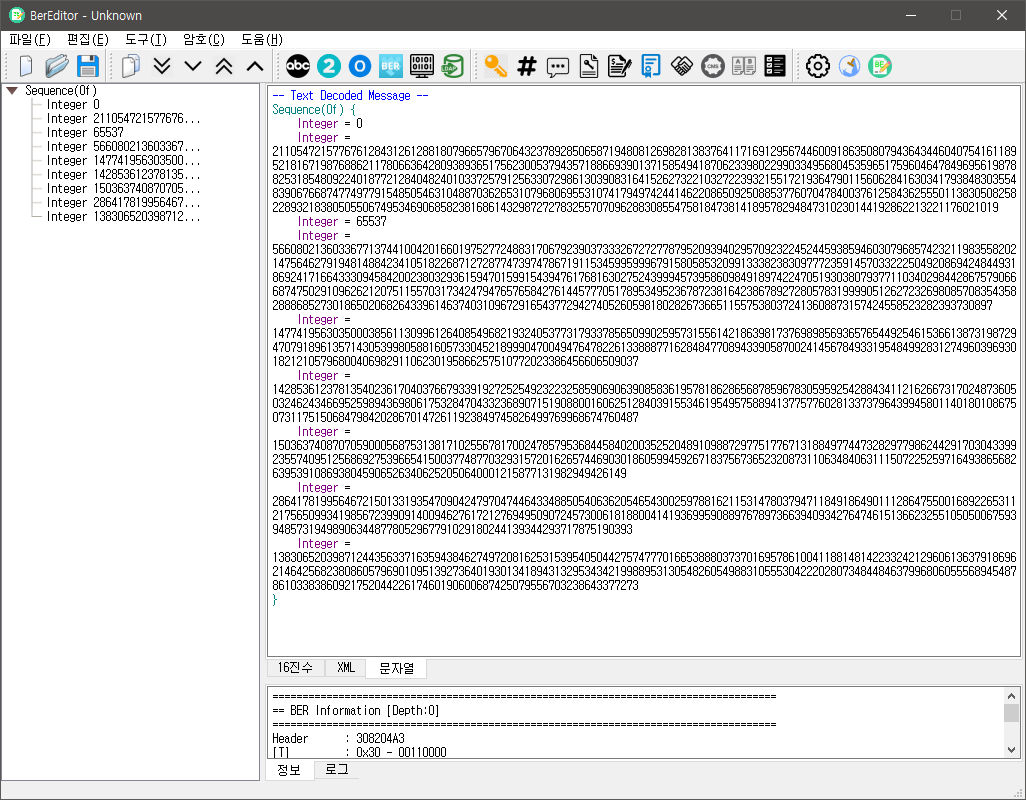The height and width of the screenshot is (800, 1026).
Task: Select tree item 'Integer 65537'
Action: point(85,133)
